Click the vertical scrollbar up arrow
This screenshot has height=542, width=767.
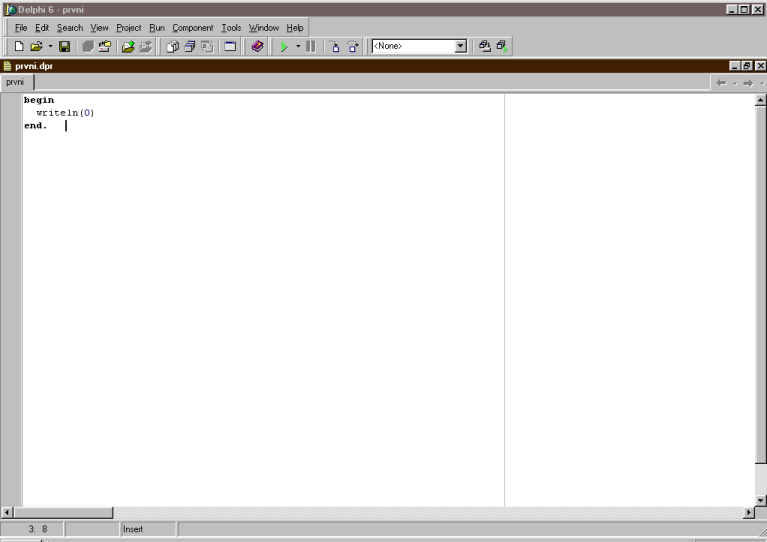(x=760, y=100)
